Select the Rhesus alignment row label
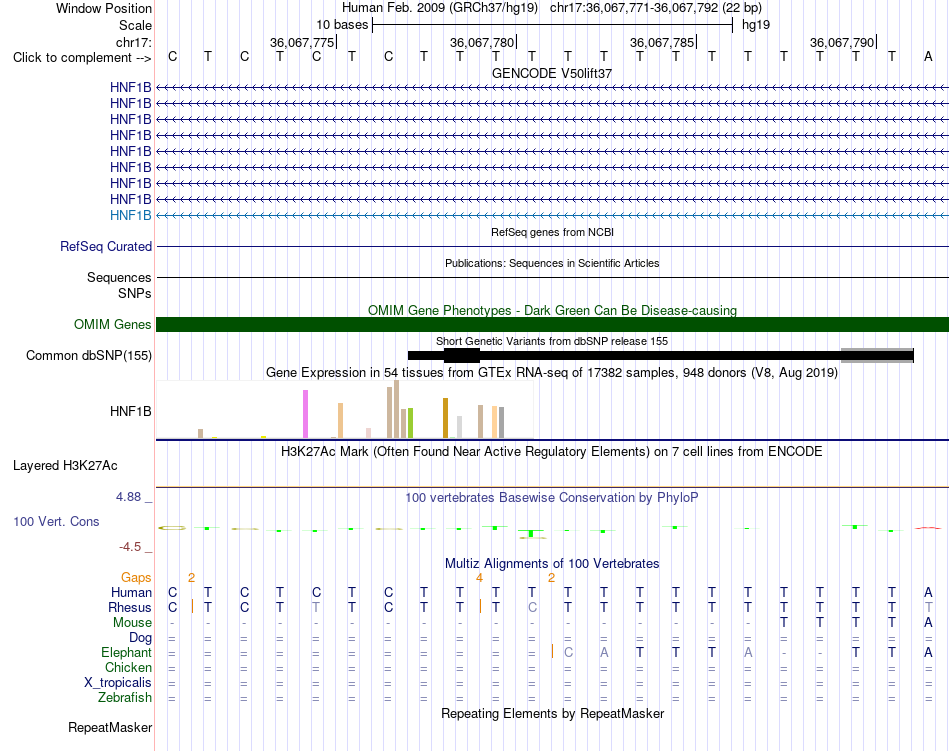The height and width of the screenshot is (751, 950). [x=130, y=607]
